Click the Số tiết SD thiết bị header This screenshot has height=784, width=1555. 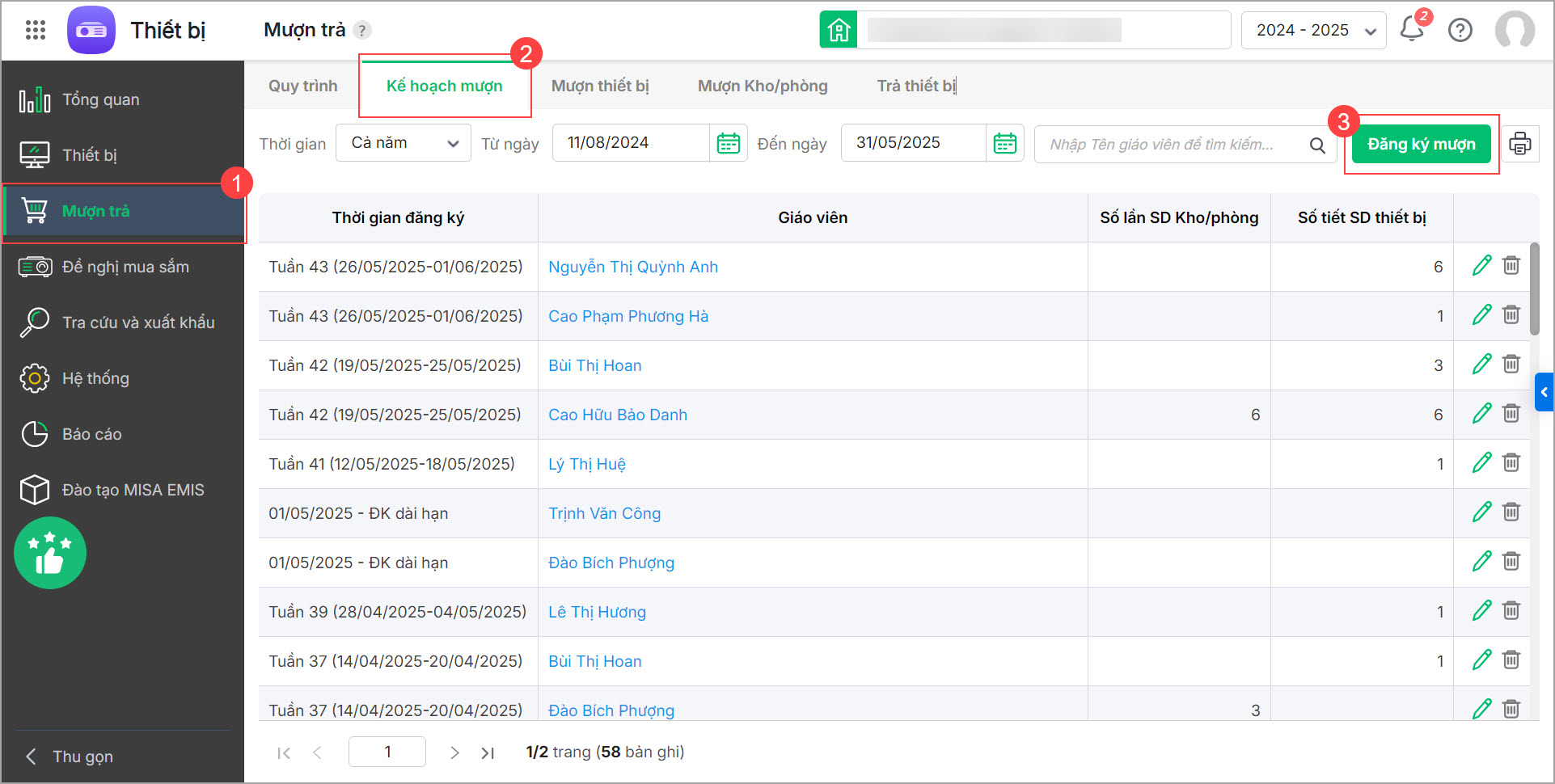point(1362,217)
